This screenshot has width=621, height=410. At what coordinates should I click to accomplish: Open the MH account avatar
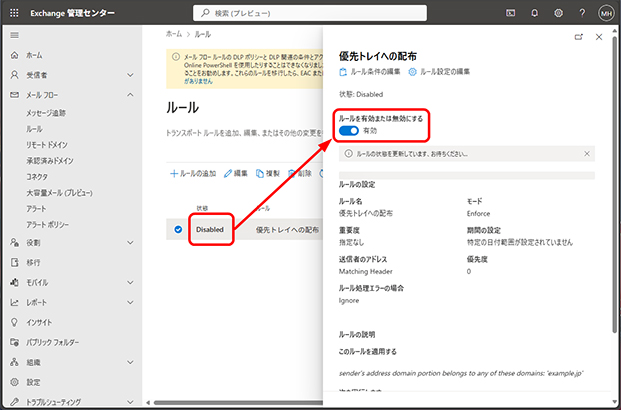click(606, 13)
